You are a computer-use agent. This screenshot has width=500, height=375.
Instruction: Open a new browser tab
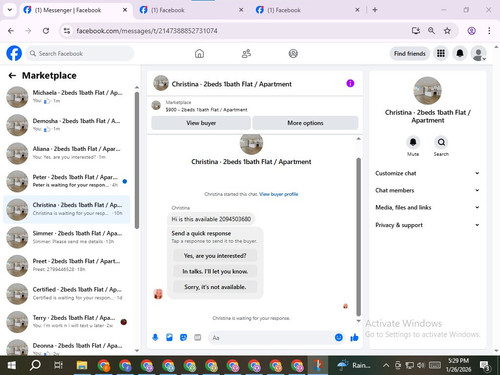(375, 10)
